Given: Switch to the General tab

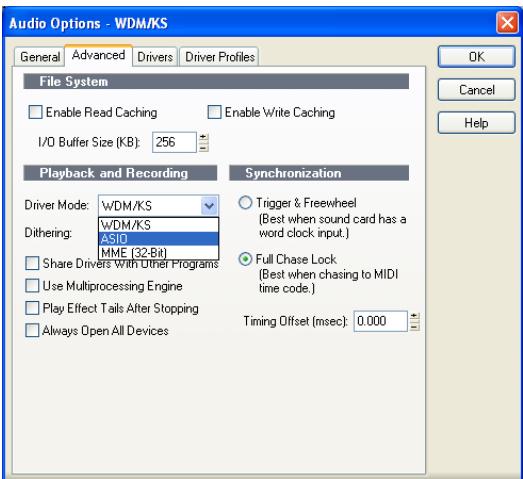Looking at the screenshot, I should point(39,57).
